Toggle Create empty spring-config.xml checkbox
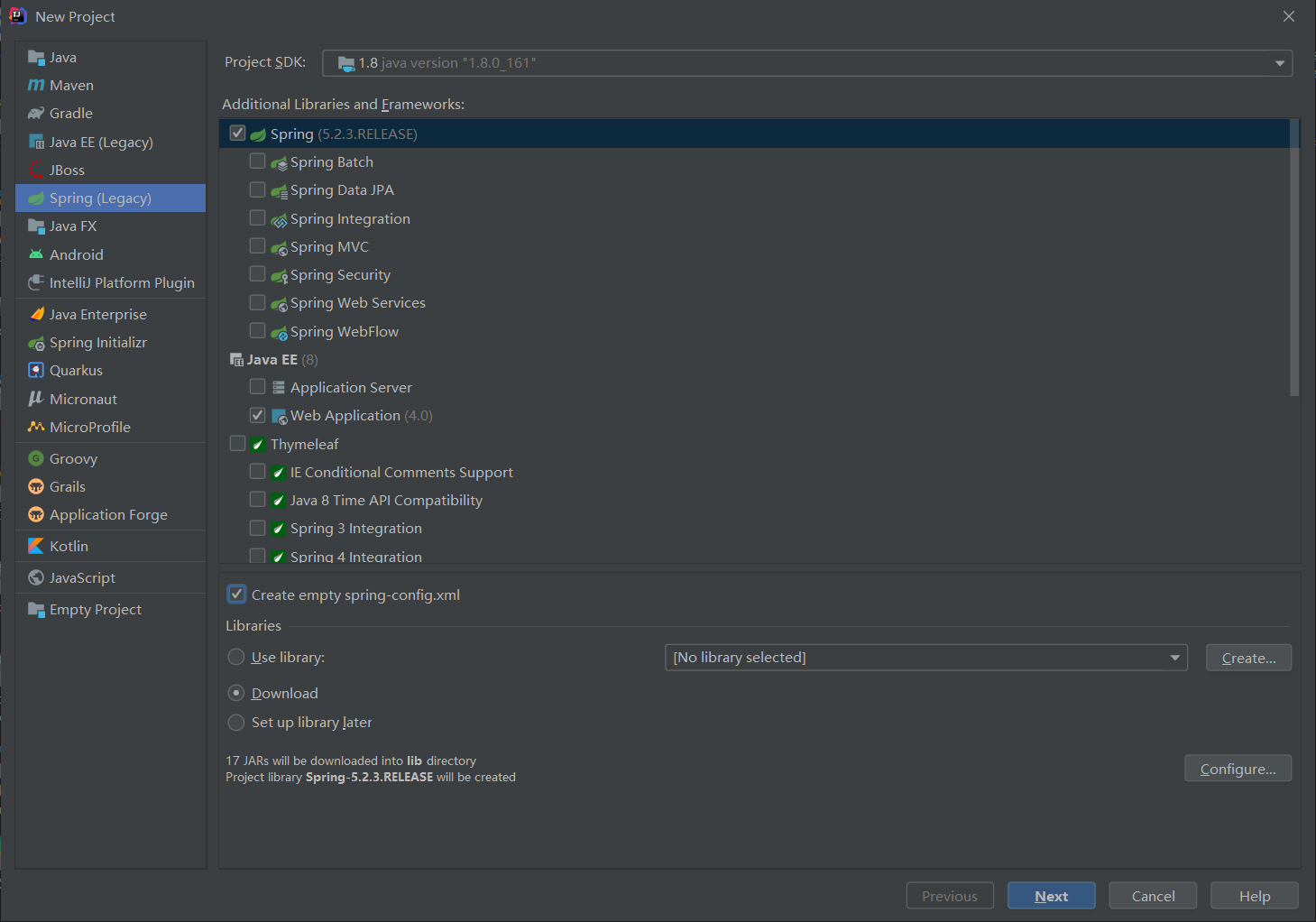This screenshot has height=922, width=1316. [236, 594]
